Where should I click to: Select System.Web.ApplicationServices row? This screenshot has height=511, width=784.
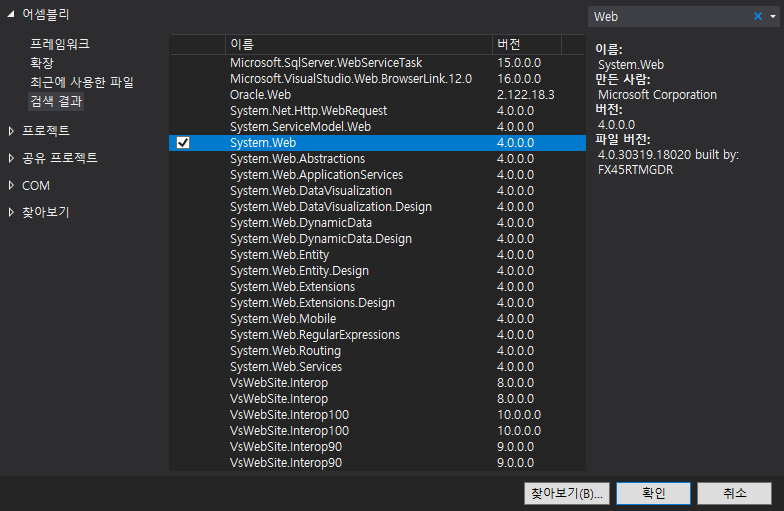378,175
